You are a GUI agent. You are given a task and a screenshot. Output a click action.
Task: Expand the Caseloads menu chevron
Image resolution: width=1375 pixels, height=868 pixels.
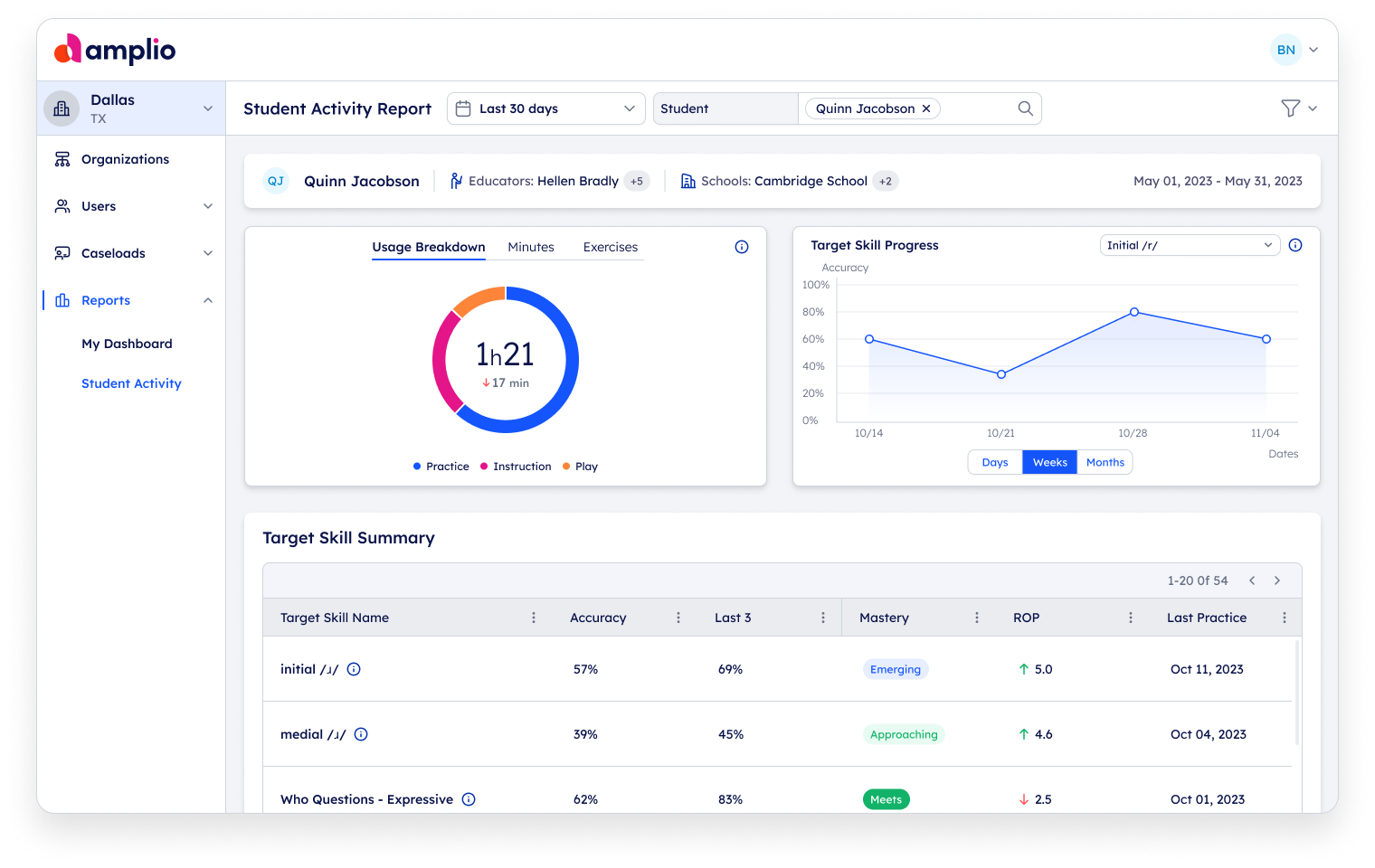(x=208, y=253)
